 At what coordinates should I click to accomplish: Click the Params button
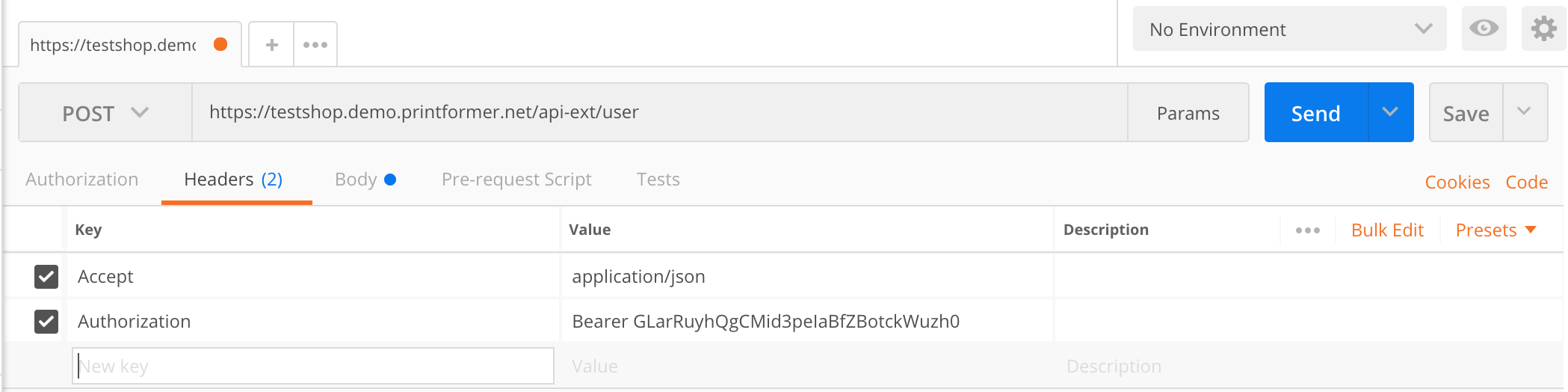[1188, 113]
